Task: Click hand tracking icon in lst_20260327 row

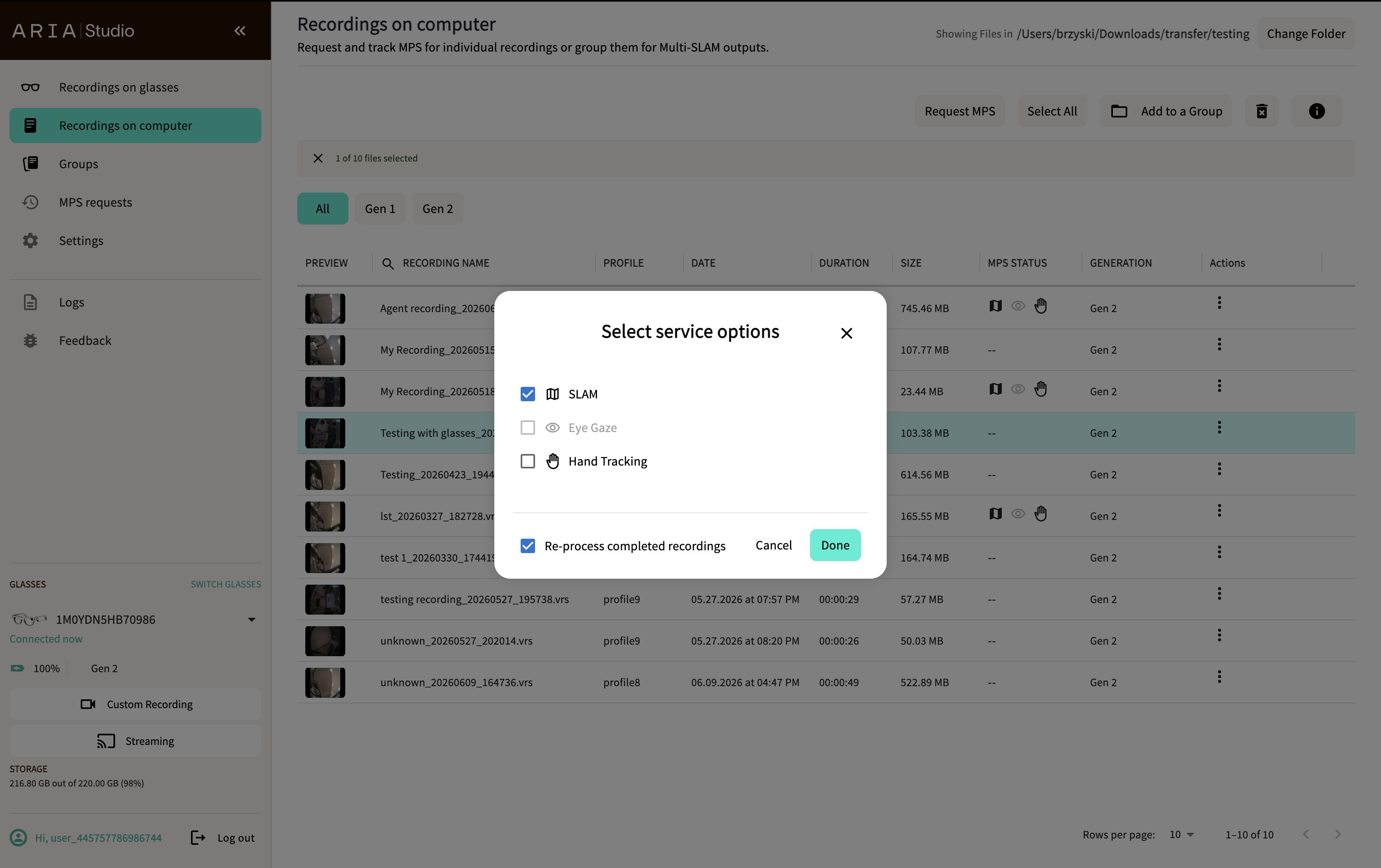Action: click(1041, 514)
